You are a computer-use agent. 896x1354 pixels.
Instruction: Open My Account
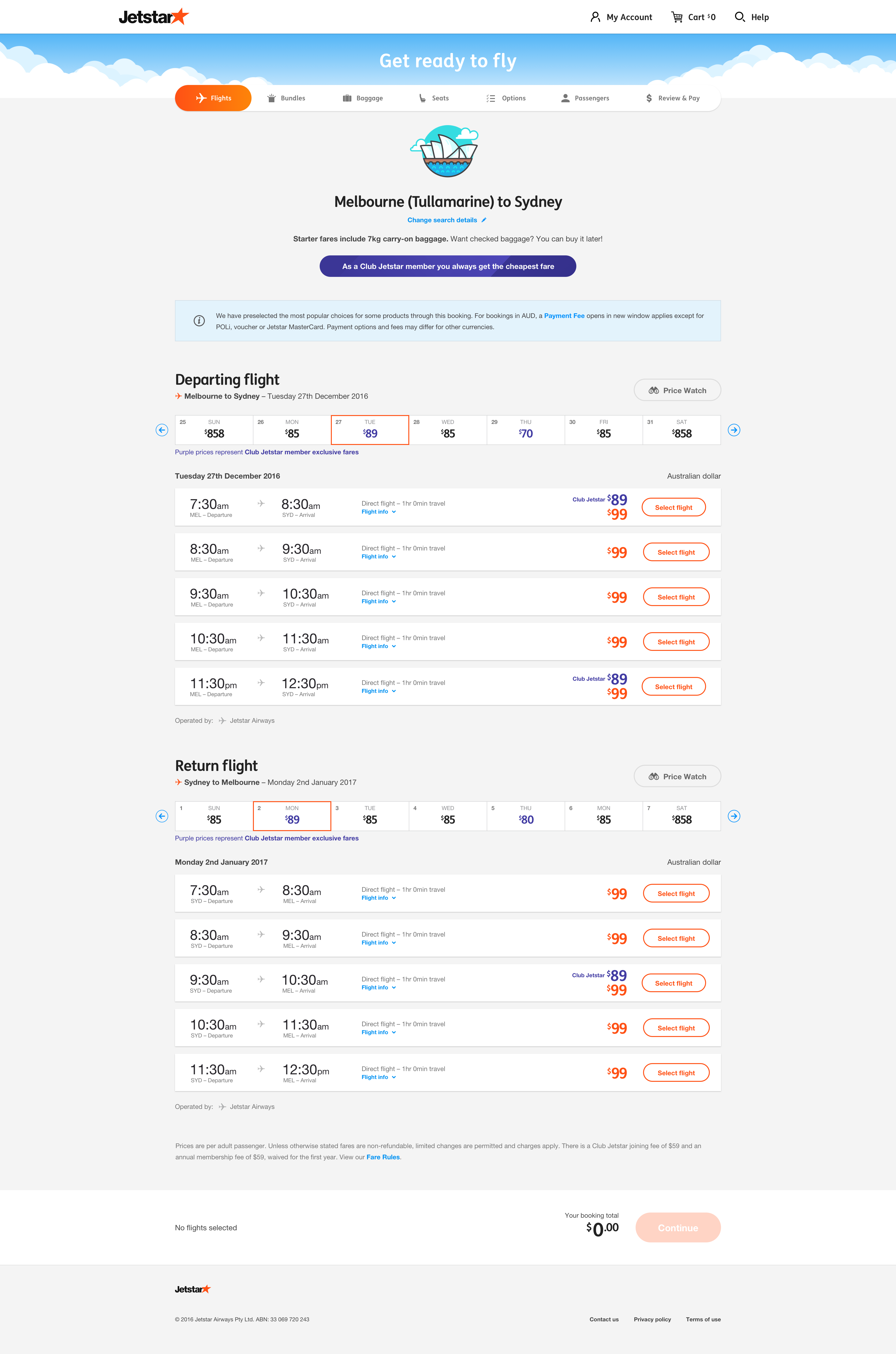pyautogui.click(x=621, y=17)
